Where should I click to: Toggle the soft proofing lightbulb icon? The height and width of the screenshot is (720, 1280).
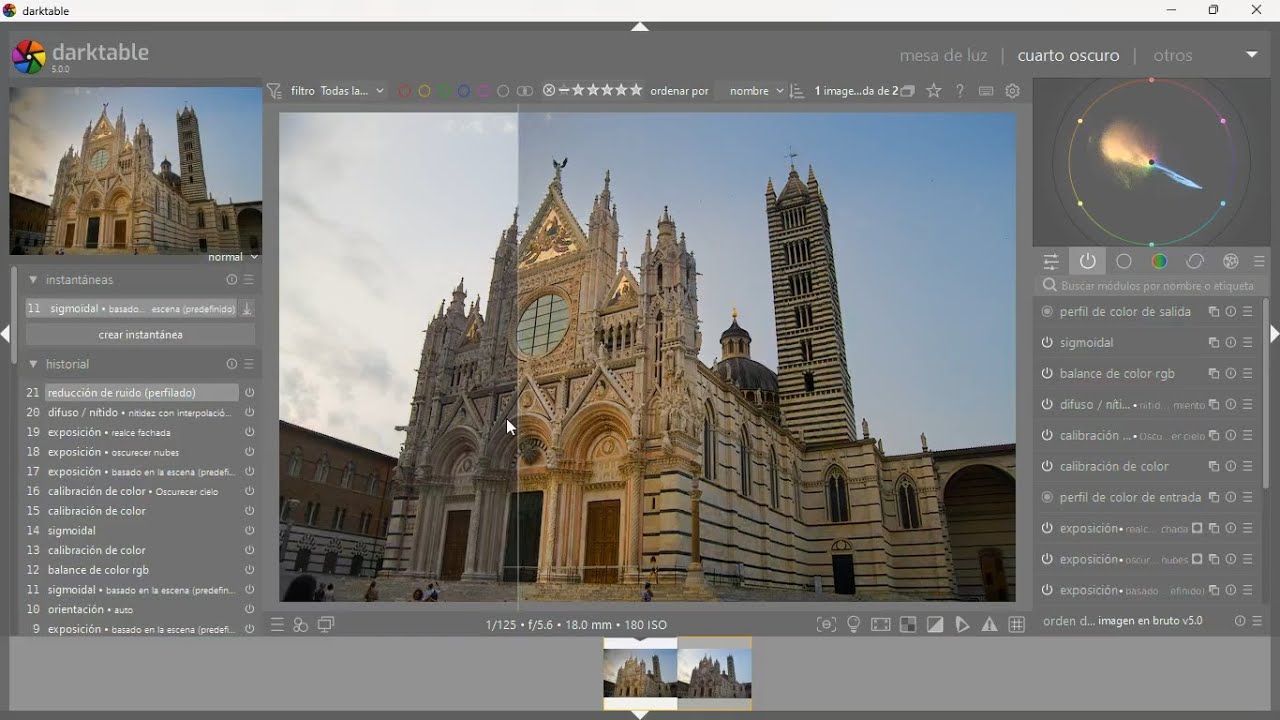(854, 625)
